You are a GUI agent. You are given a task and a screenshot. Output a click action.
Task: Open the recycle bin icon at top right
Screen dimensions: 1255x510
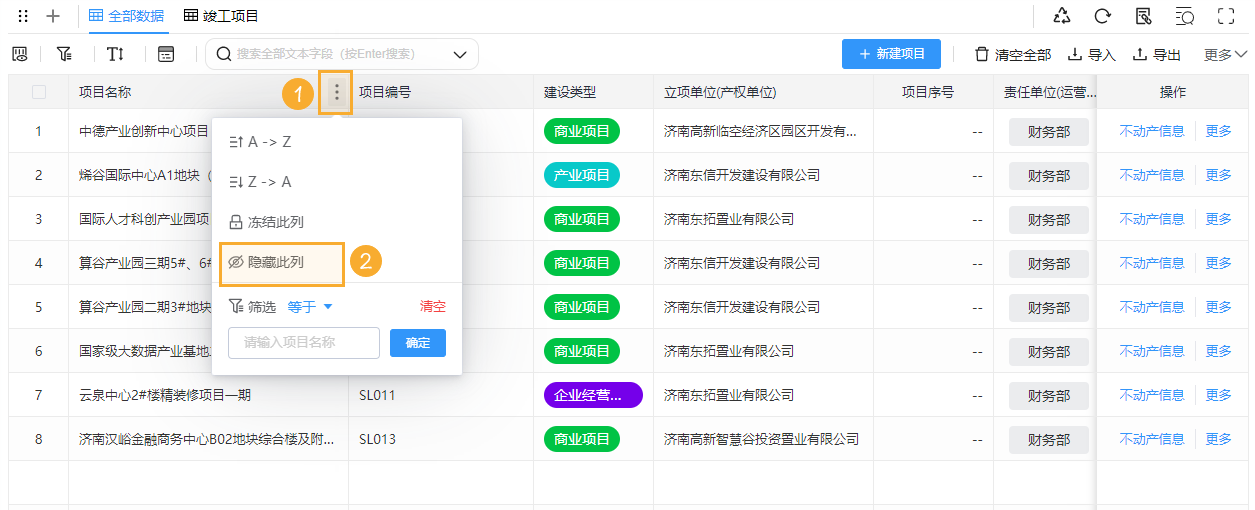(x=1062, y=16)
